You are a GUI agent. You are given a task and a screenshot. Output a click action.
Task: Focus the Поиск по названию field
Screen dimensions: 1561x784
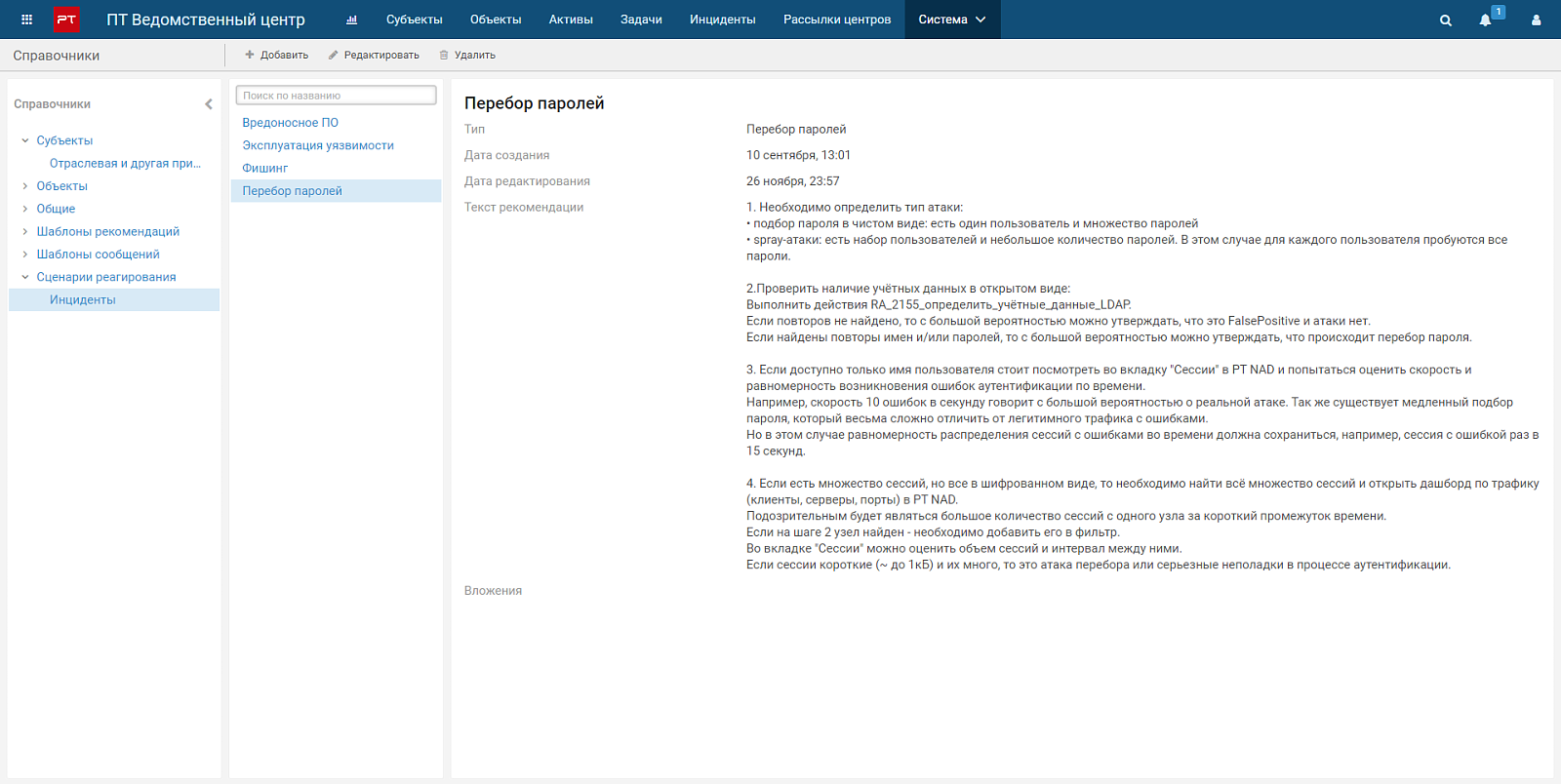[336, 96]
